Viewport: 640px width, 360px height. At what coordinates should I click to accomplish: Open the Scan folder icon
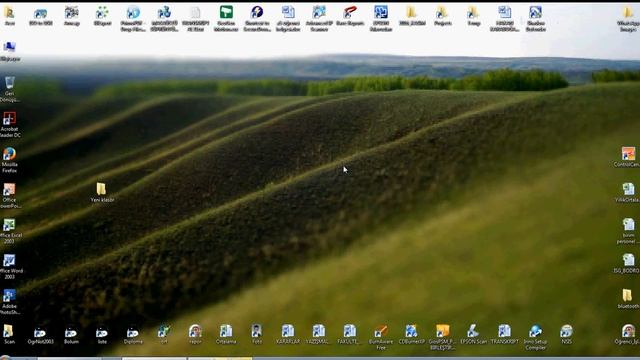pos(9,334)
